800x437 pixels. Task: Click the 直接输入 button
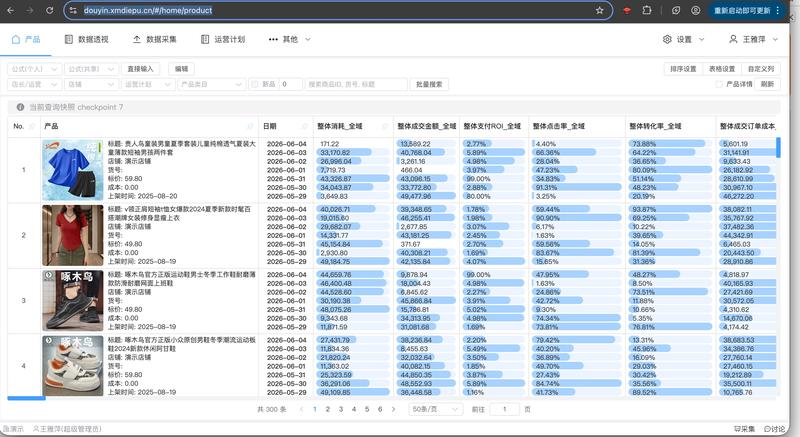click(x=140, y=69)
